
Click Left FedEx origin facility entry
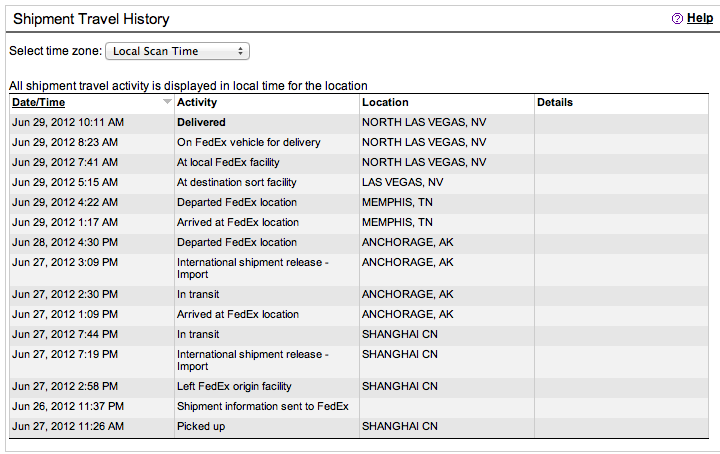click(x=234, y=386)
